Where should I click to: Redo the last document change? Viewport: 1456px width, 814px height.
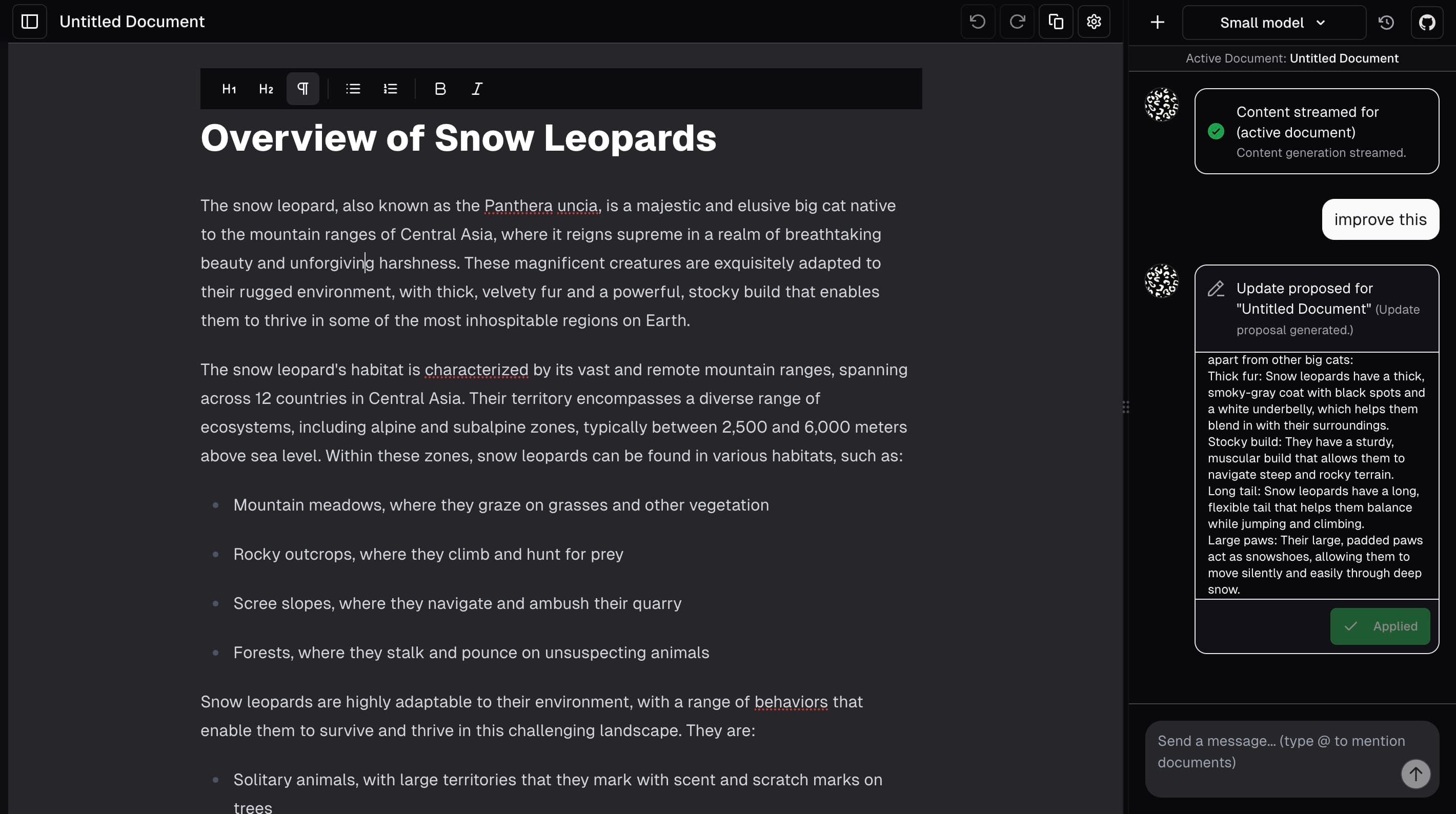click(1017, 22)
